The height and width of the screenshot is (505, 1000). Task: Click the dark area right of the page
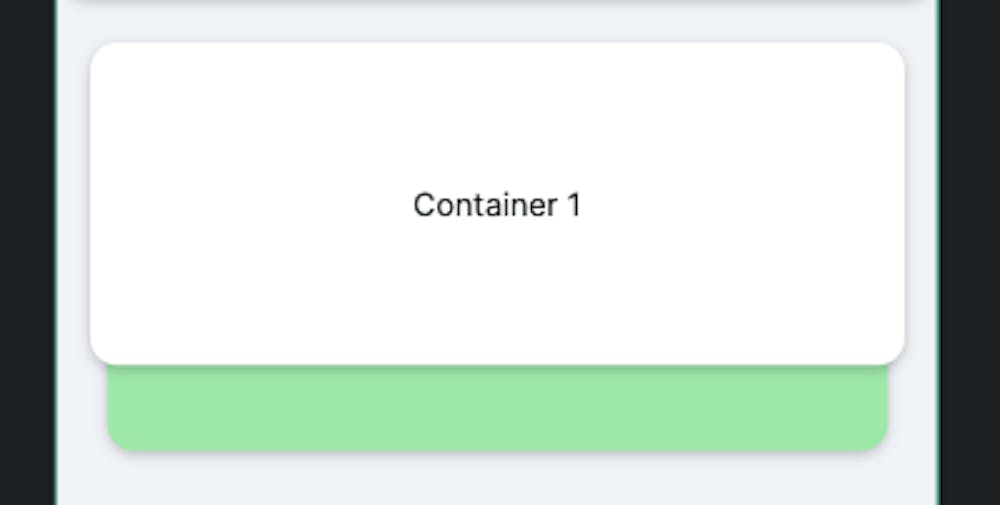pyautogui.click(x=971, y=252)
